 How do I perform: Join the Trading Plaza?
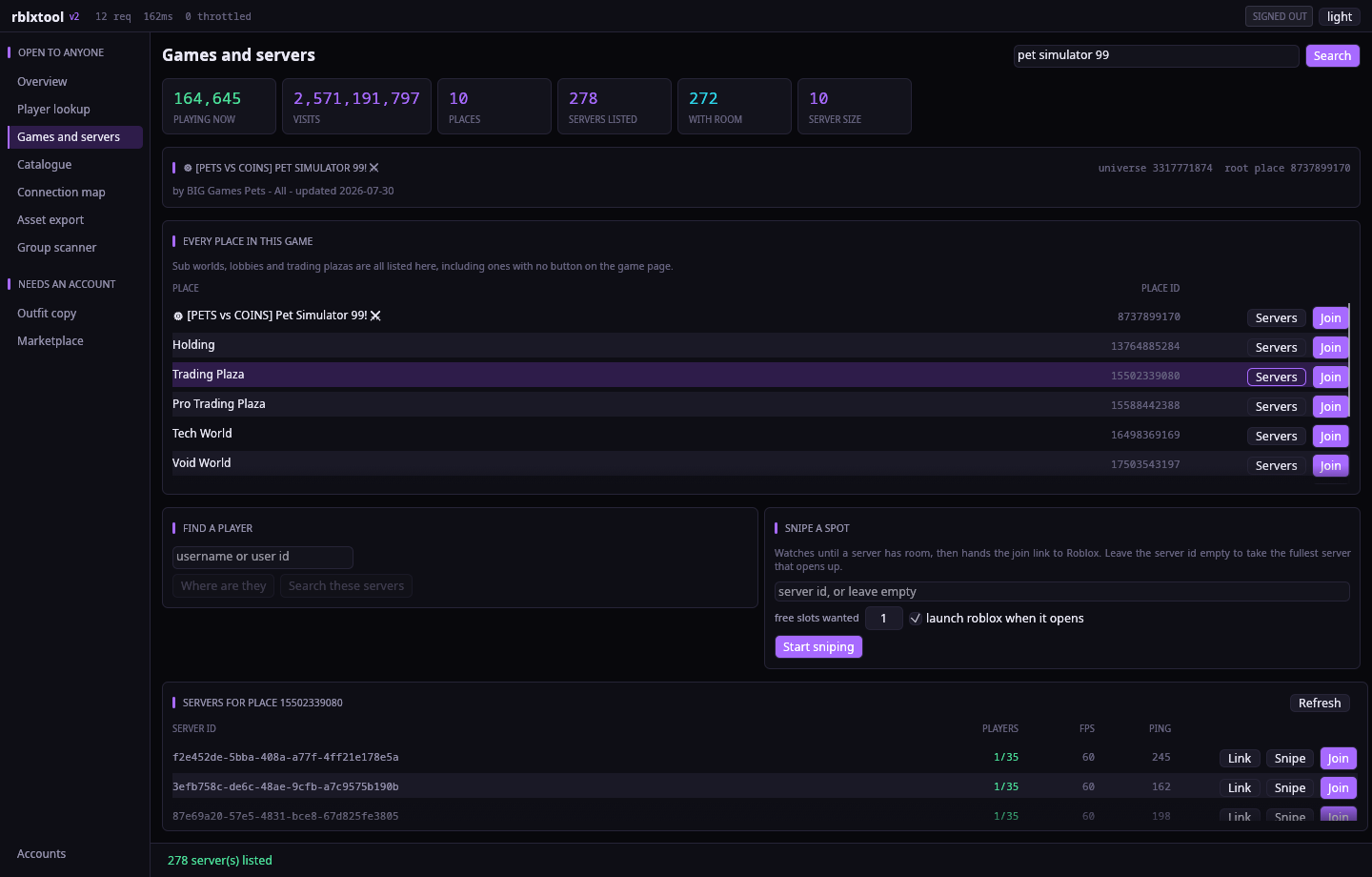pyautogui.click(x=1330, y=377)
